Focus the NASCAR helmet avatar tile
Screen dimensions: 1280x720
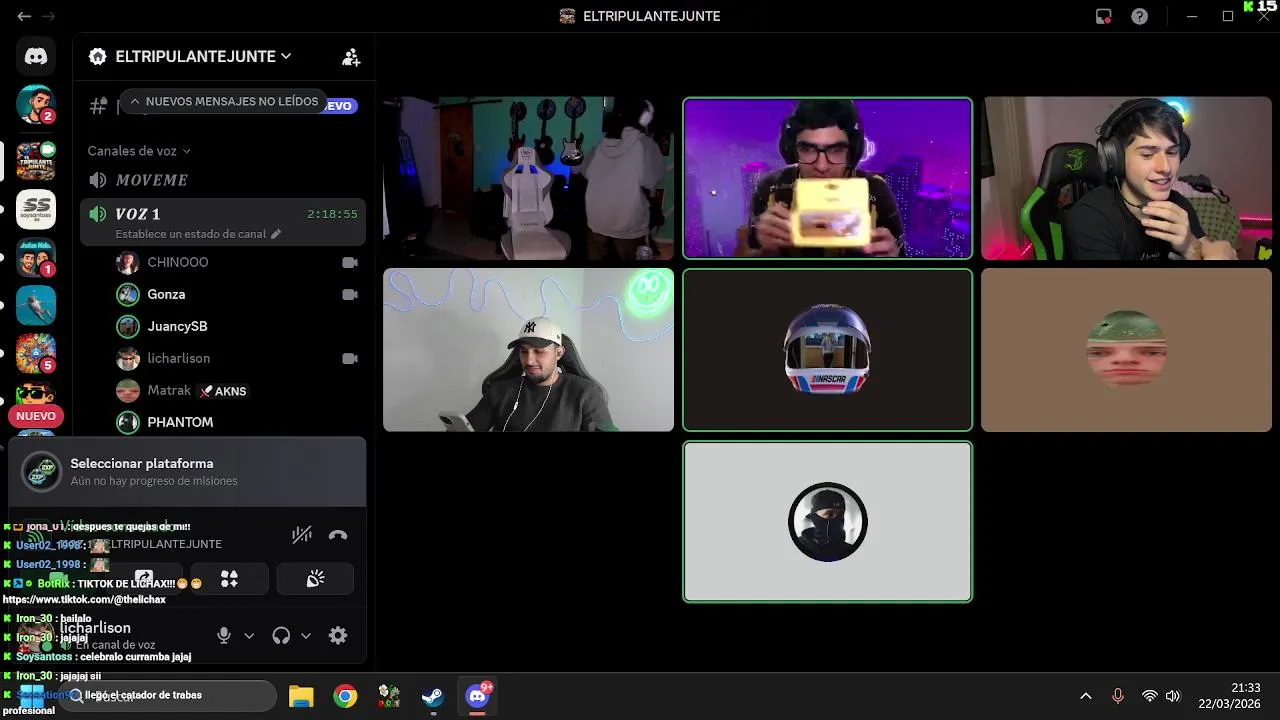click(827, 350)
